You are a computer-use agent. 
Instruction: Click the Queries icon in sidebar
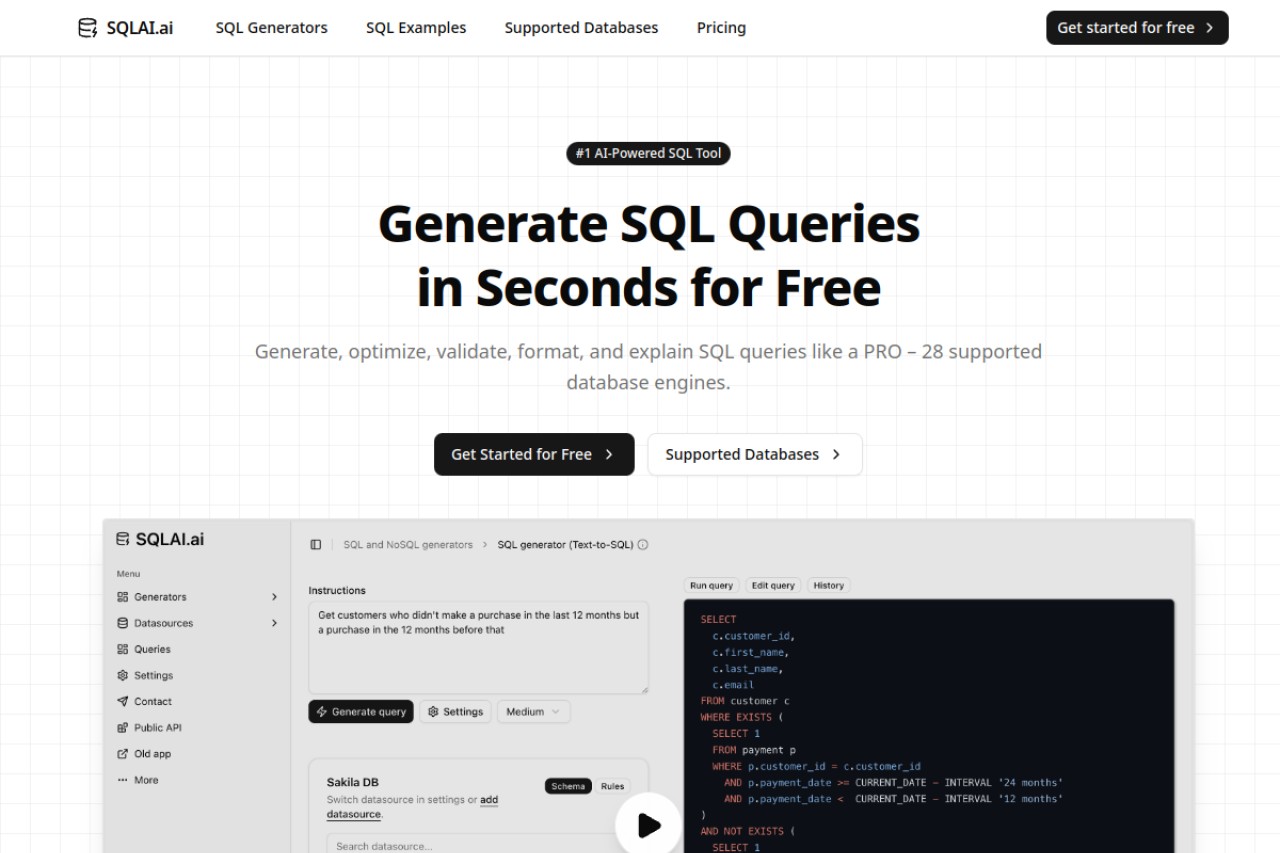[123, 649]
